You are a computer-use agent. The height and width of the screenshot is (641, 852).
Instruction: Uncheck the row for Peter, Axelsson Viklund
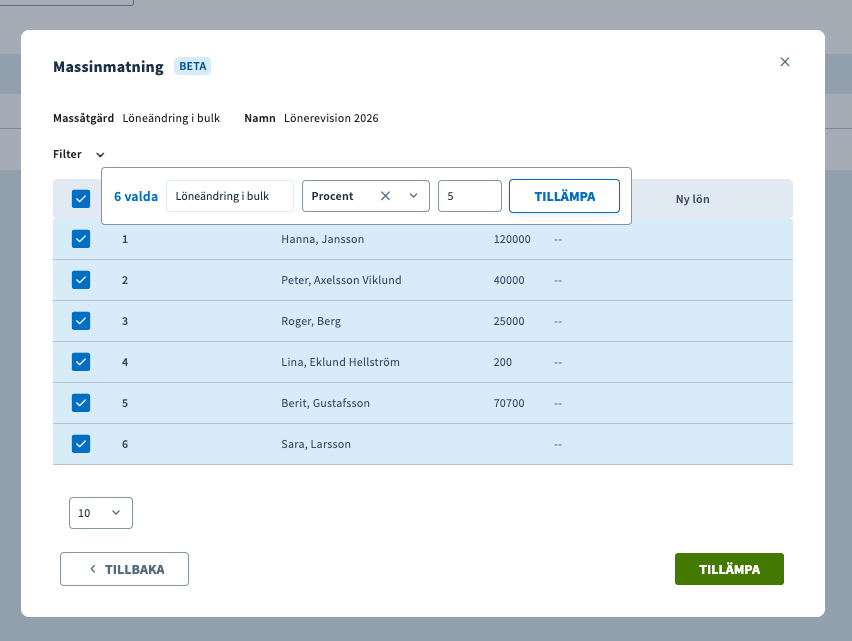point(81,280)
